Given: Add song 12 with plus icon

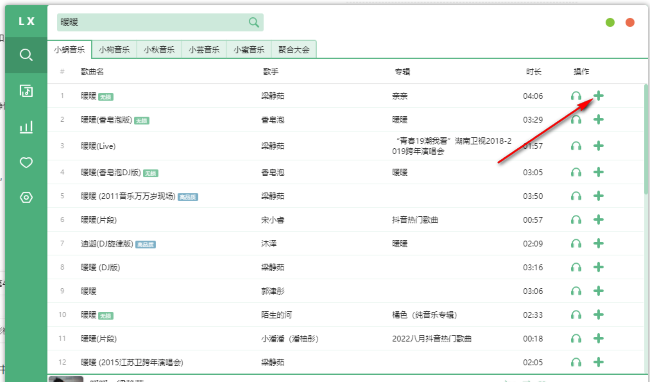Looking at the screenshot, I should [598, 362].
